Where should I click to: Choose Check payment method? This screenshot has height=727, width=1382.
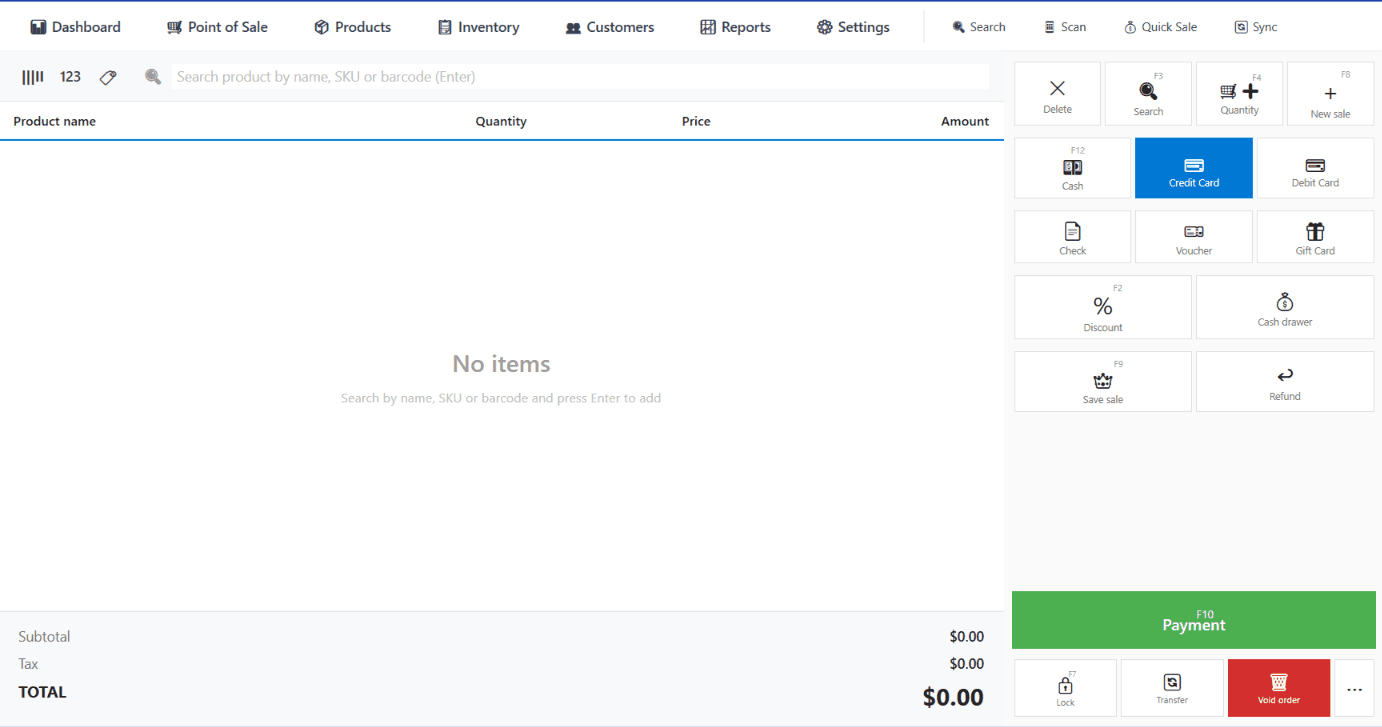pos(1072,237)
